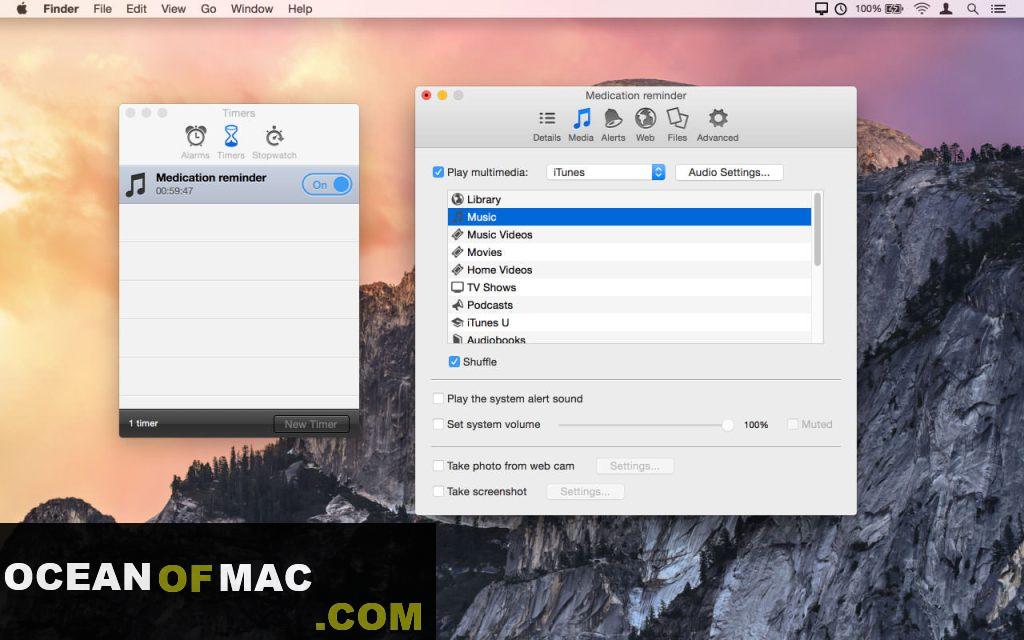Image resolution: width=1024 pixels, height=640 pixels.
Task: Switch to the Web globe tab
Action: click(x=645, y=125)
